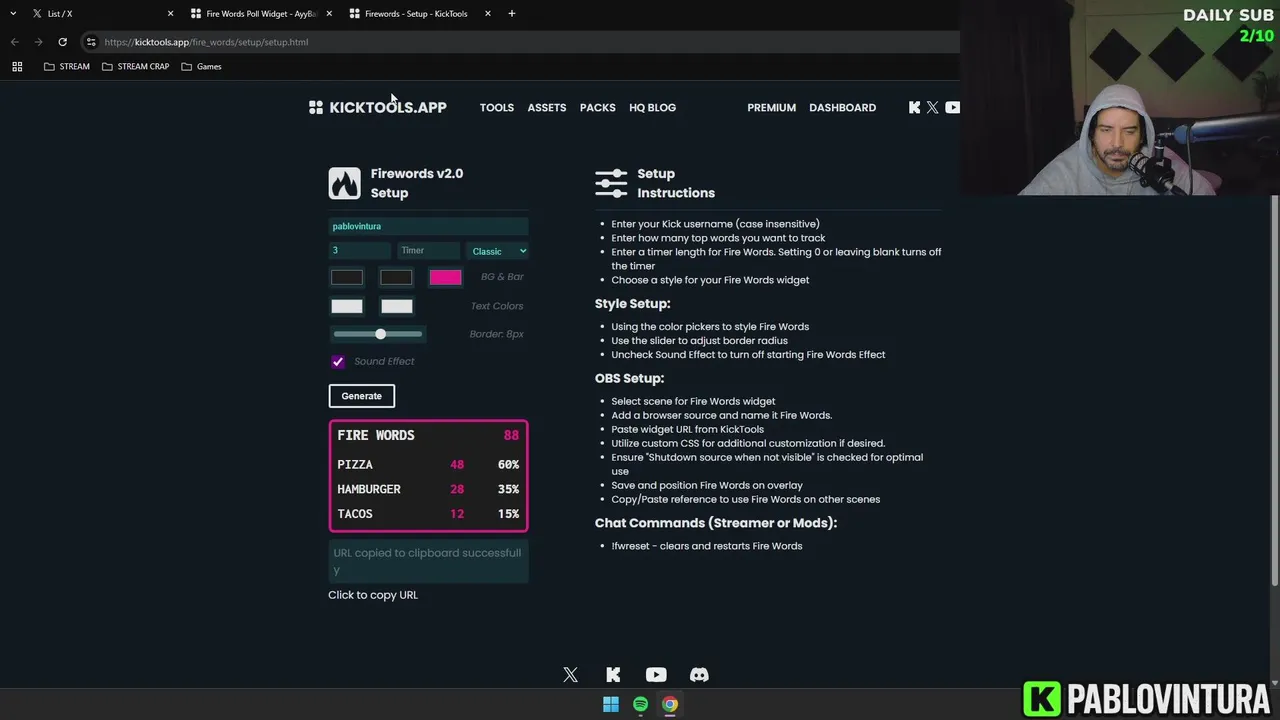Pick the first white text color swatch
1280x720 pixels.
tap(347, 306)
